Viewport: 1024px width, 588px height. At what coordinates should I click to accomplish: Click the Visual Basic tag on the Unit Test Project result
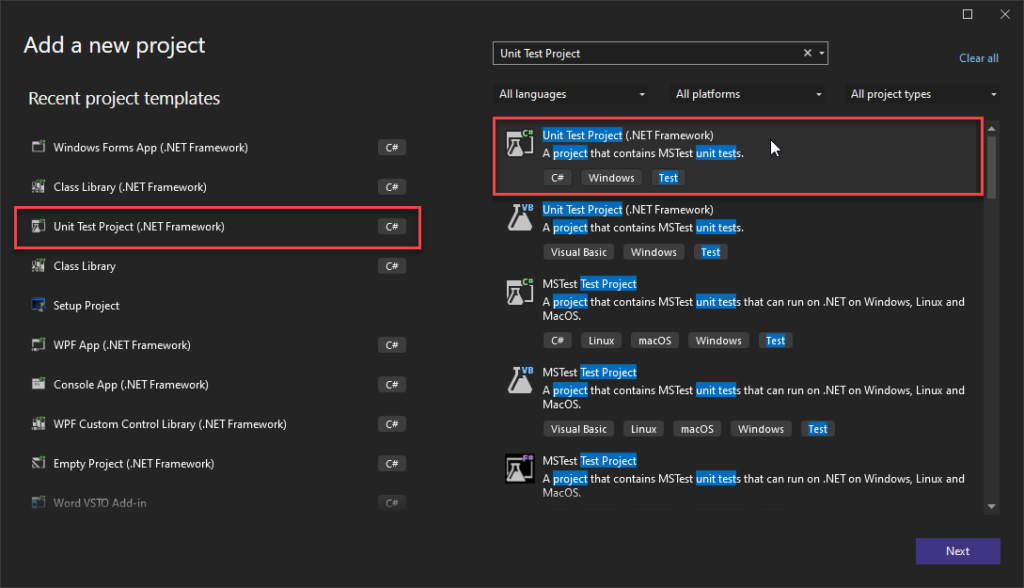(x=579, y=252)
